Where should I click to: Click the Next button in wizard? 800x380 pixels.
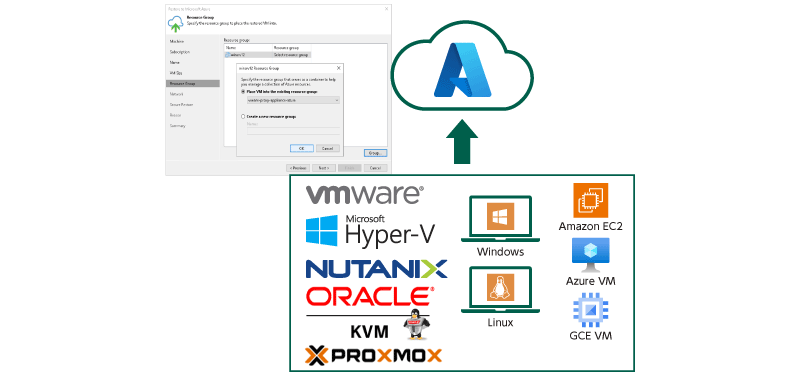[x=323, y=168]
